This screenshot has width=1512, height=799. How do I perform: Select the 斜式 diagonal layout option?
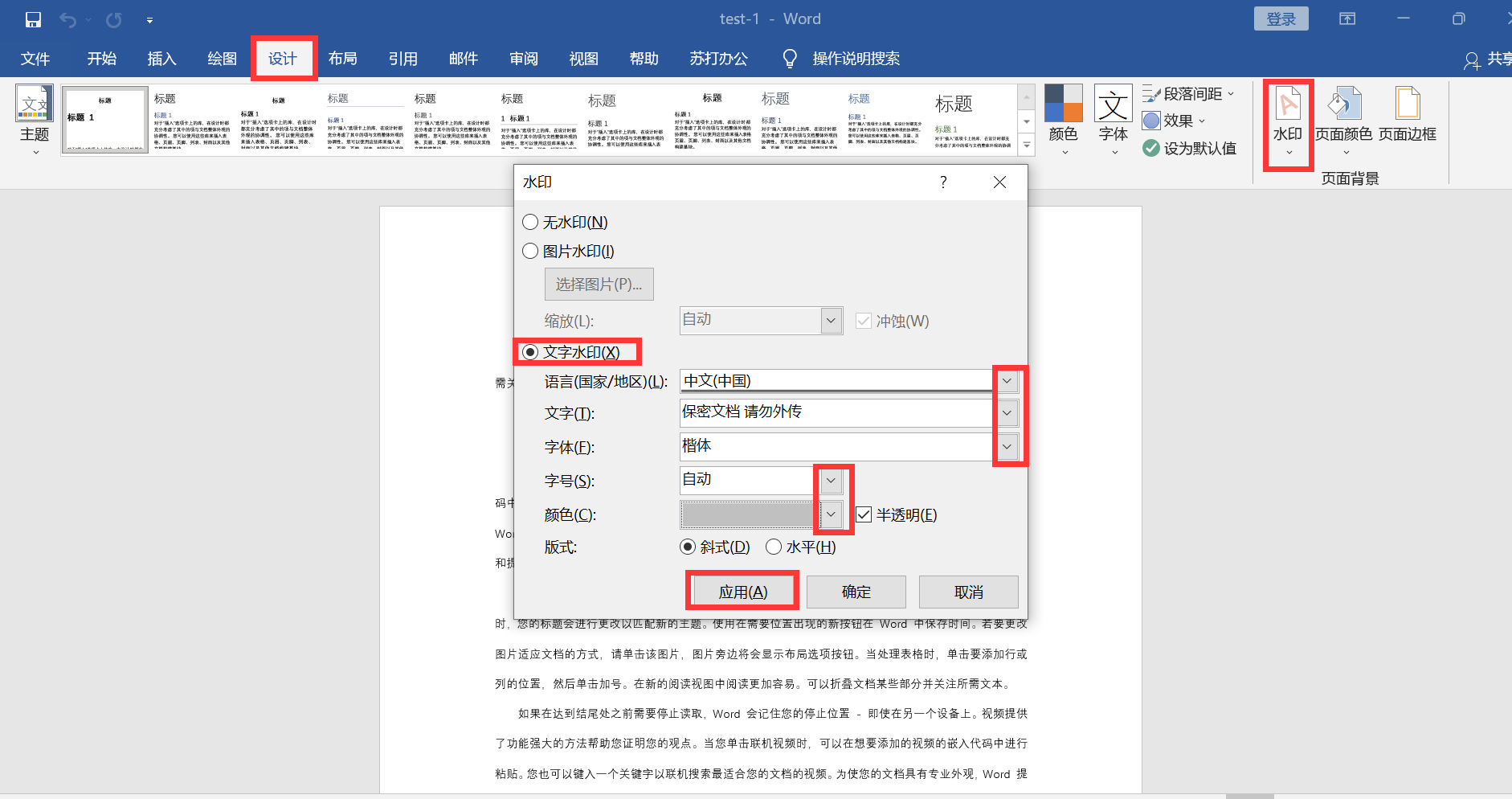[688, 547]
